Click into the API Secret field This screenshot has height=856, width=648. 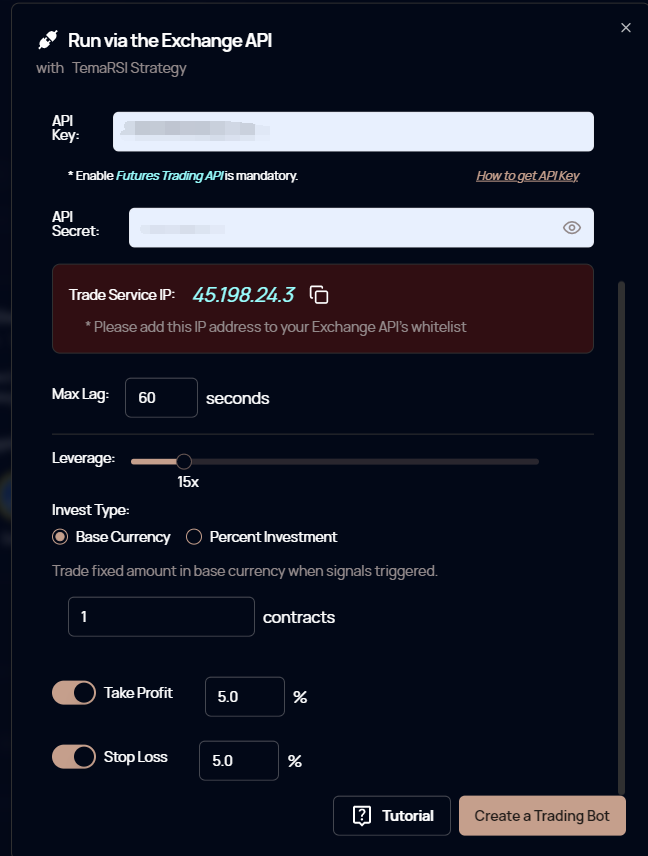340,228
